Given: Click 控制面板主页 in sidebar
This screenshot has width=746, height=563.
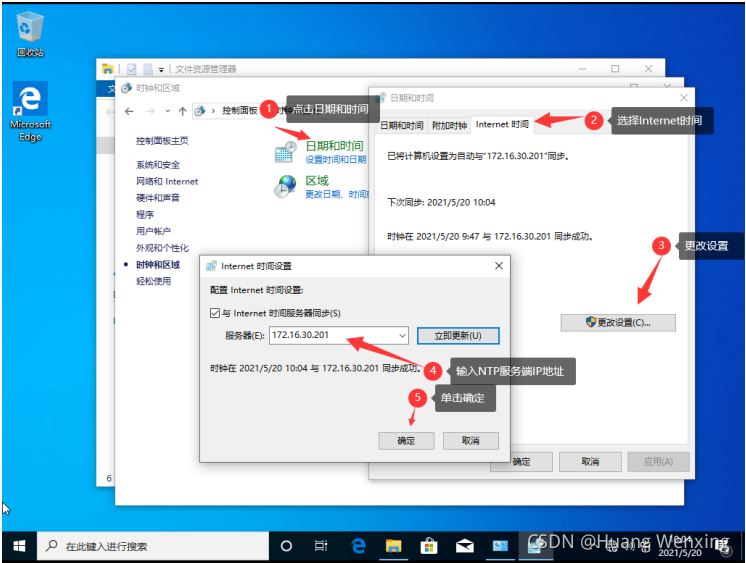Looking at the screenshot, I should pyautogui.click(x=162, y=141).
